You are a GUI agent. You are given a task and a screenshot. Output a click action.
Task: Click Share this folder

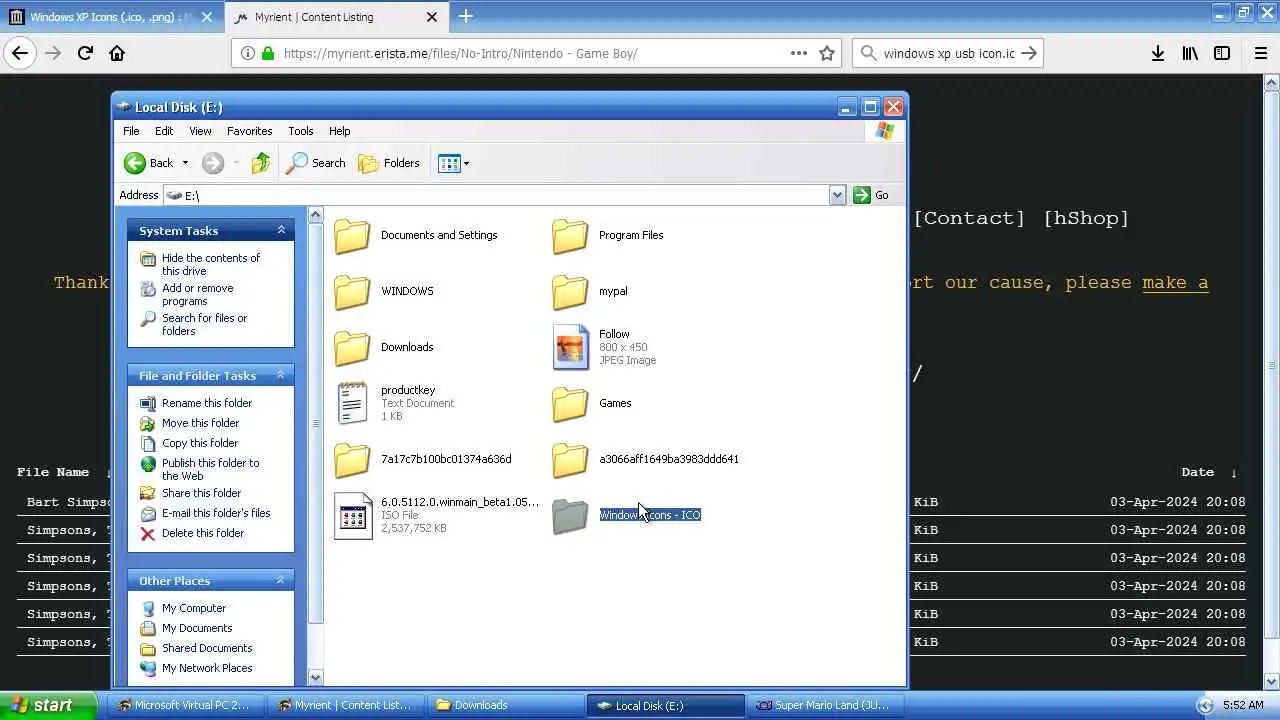click(x=201, y=493)
